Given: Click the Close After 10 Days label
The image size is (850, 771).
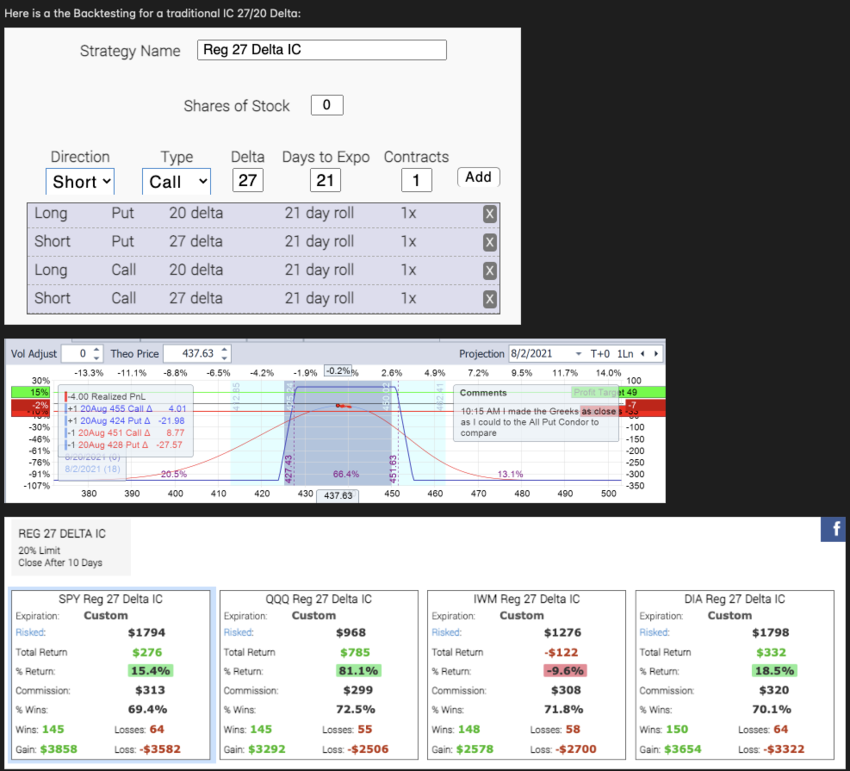Looking at the screenshot, I should coord(60,563).
